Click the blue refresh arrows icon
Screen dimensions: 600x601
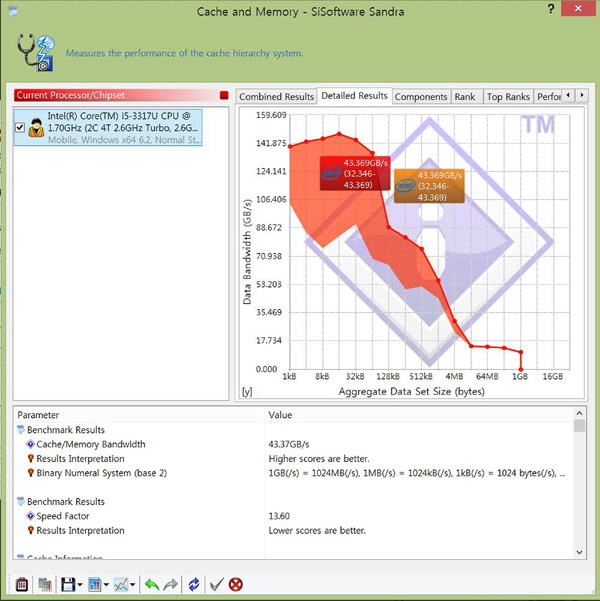pyautogui.click(x=194, y=585)
